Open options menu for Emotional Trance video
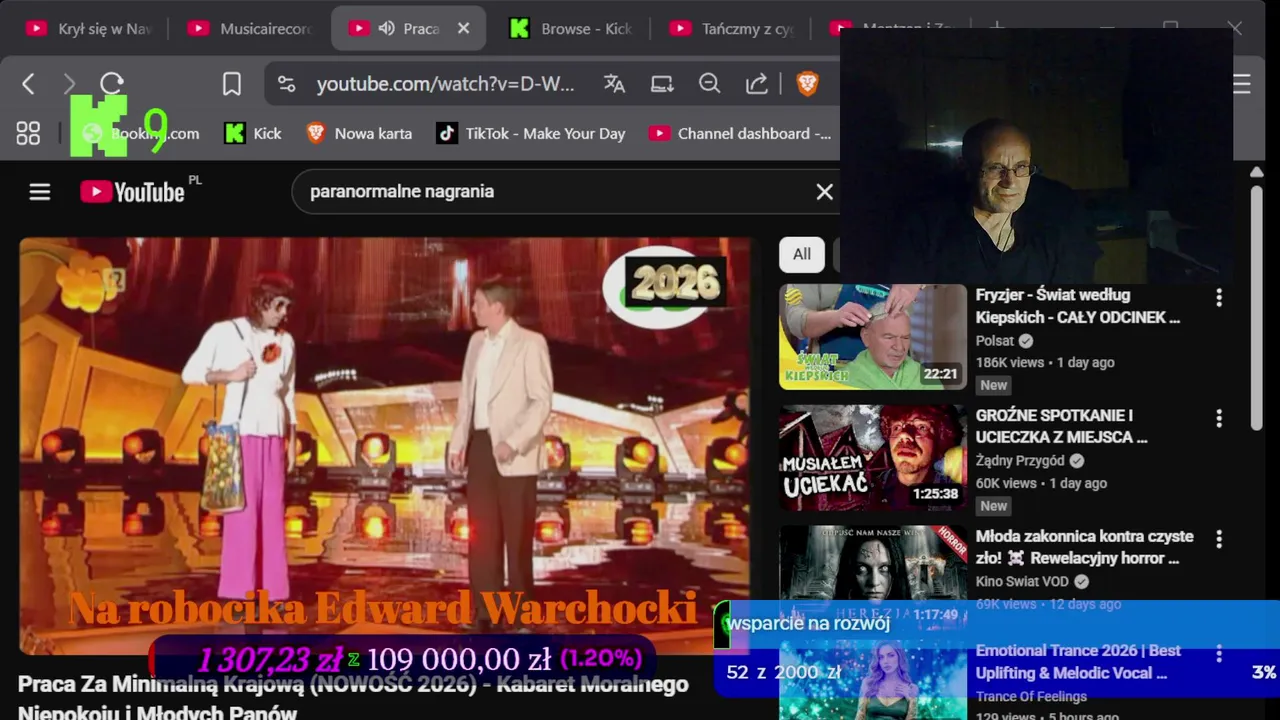The image size is (1280, 720). coord(1218,654)
